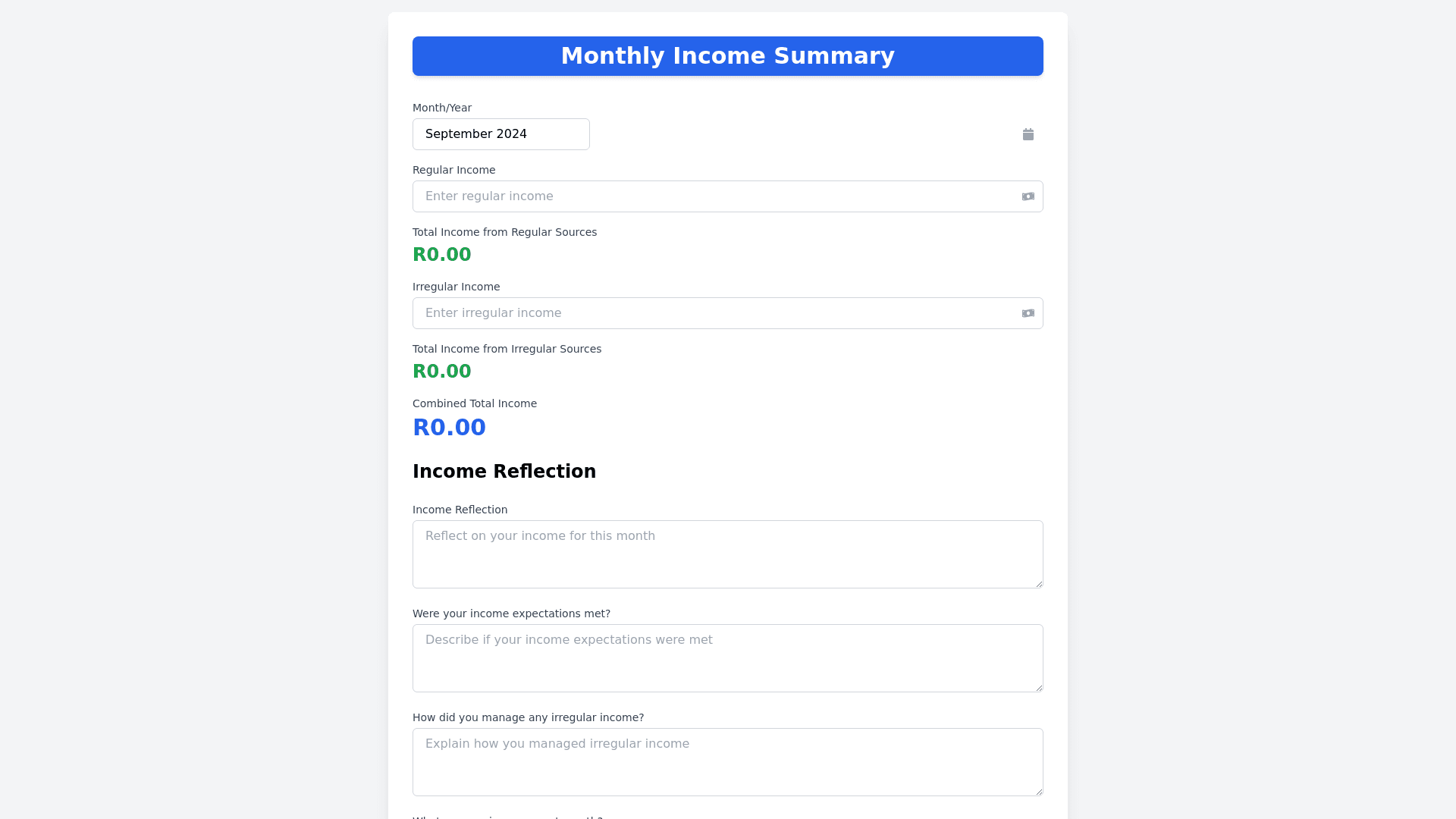
Task: Click the 'Reflect on your income' text area
Action: coord(726,554)
